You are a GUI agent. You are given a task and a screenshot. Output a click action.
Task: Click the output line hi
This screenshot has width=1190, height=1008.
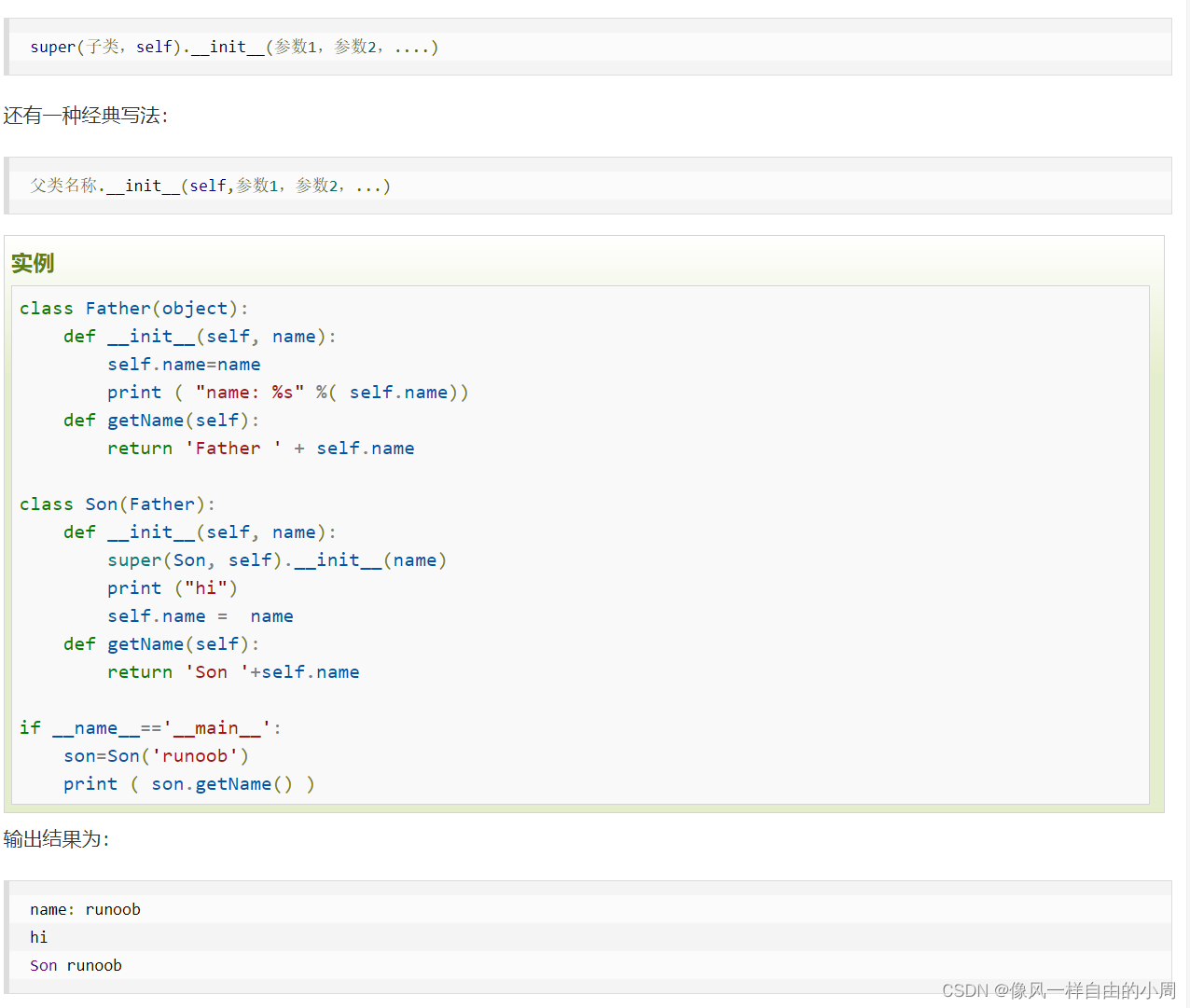[x=38, y=937]
